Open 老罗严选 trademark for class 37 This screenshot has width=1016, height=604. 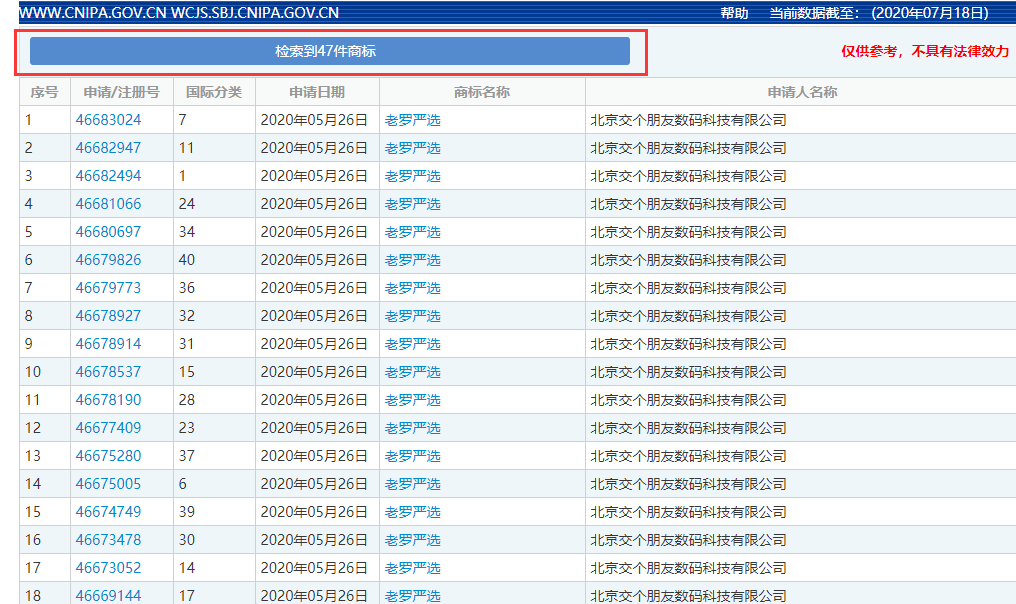(x=413, y=456)
